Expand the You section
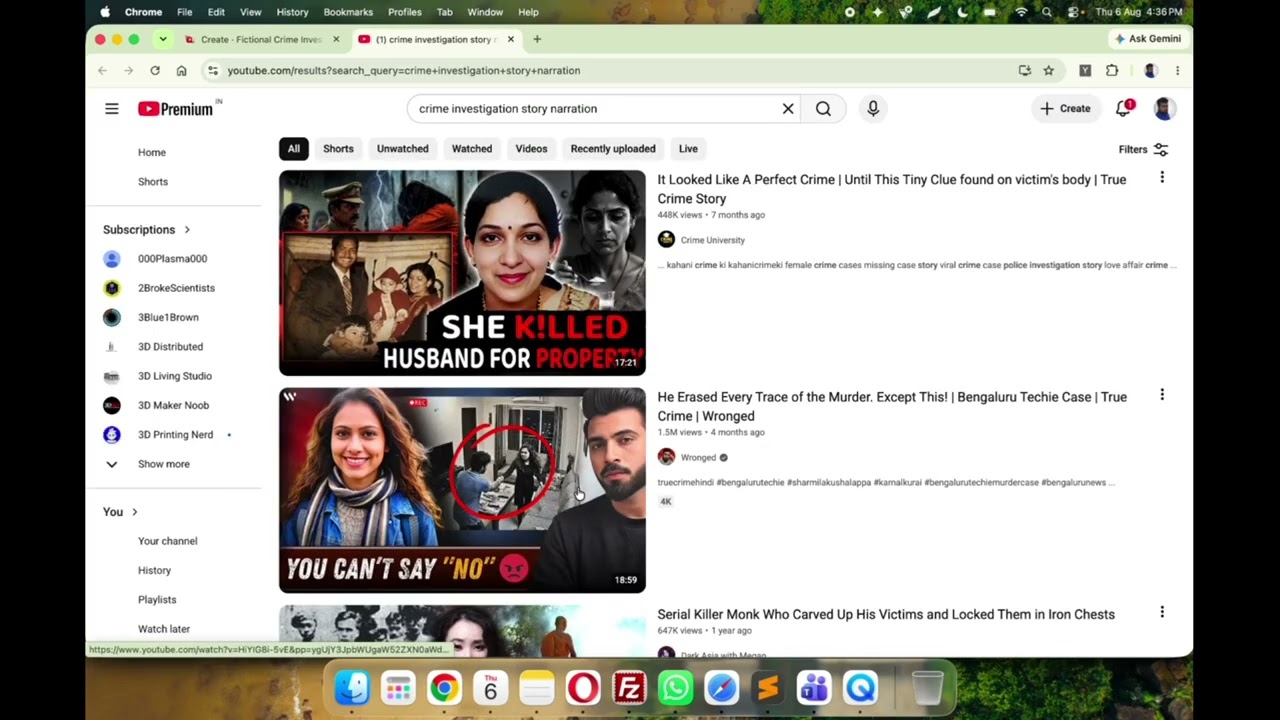The width and height of the screenshot is (1280, 720). point(120,512)
